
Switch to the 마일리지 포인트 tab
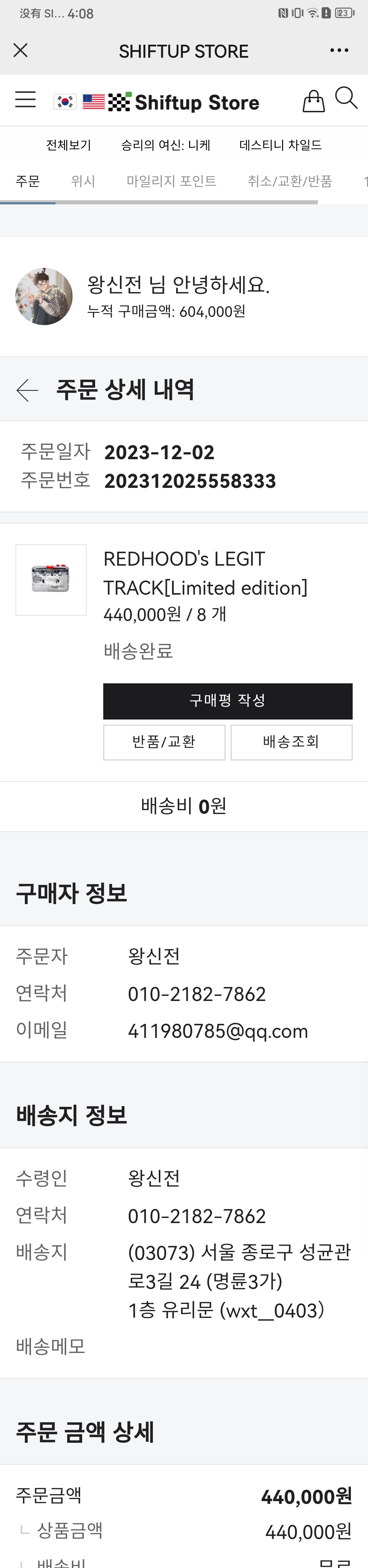[x=171, y=182]
